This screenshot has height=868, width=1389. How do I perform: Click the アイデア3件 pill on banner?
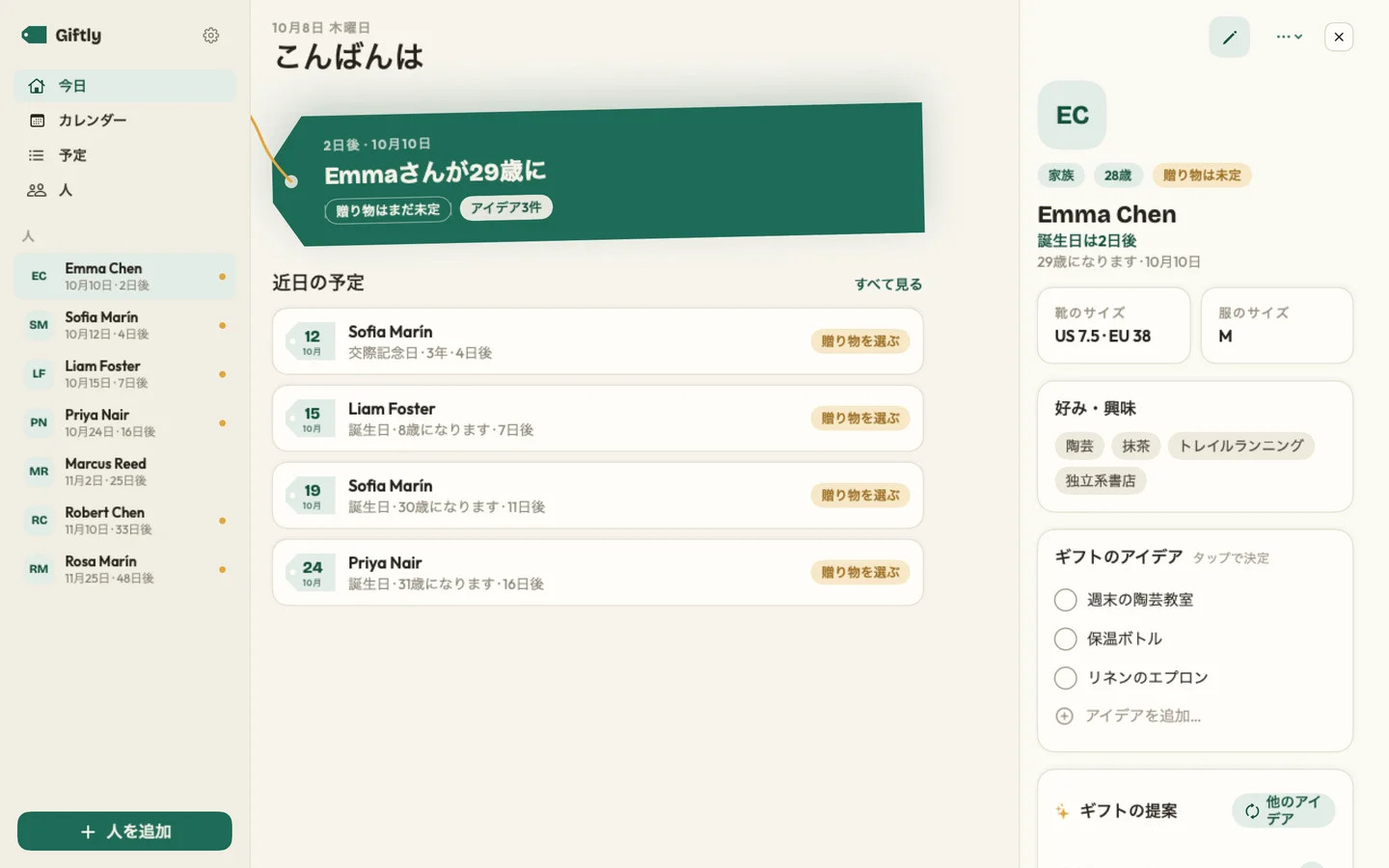click(506, 207)
